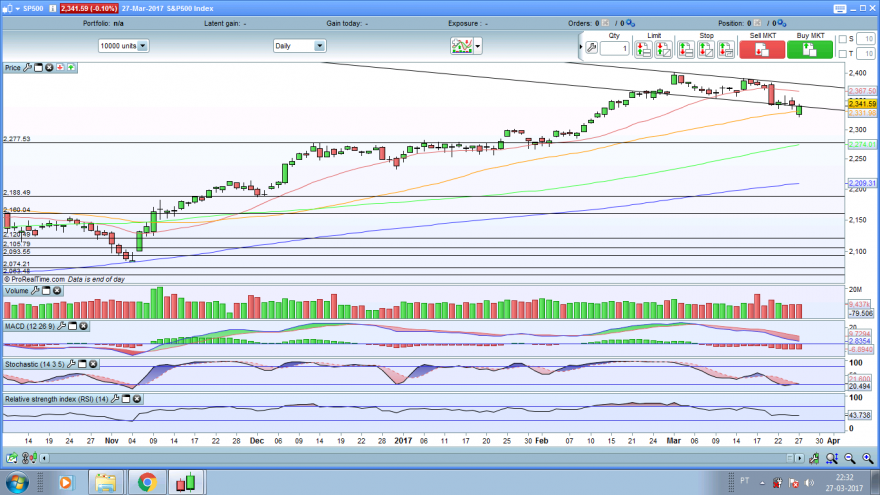
Task: Expand the chart style dropdown arrow
Action: [x=478, y=46]
